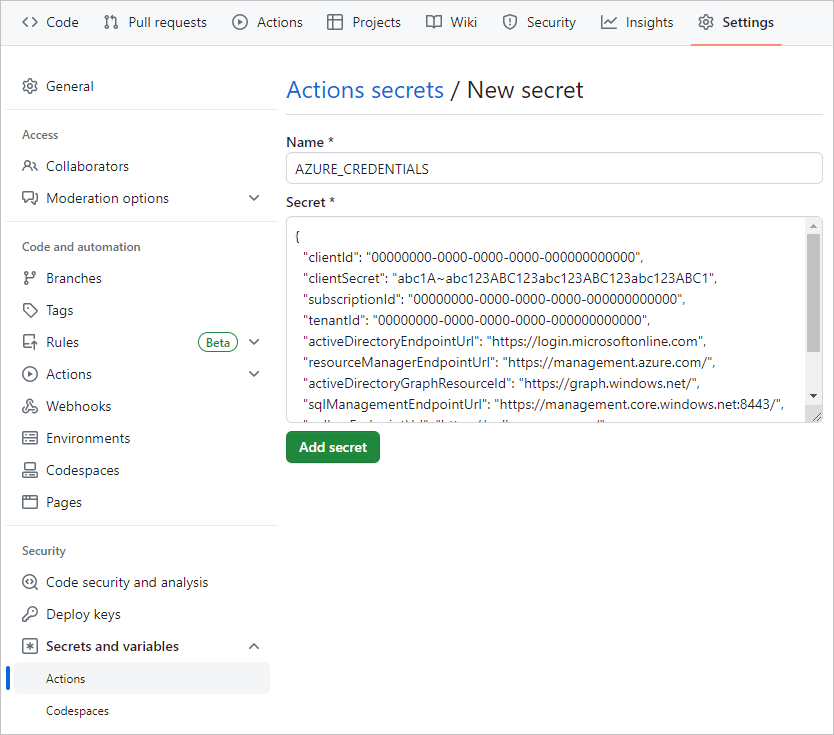Open the Actions icon in top navigation
The image size is (834, 735).
pyautogui.click(x=239, y=22)
